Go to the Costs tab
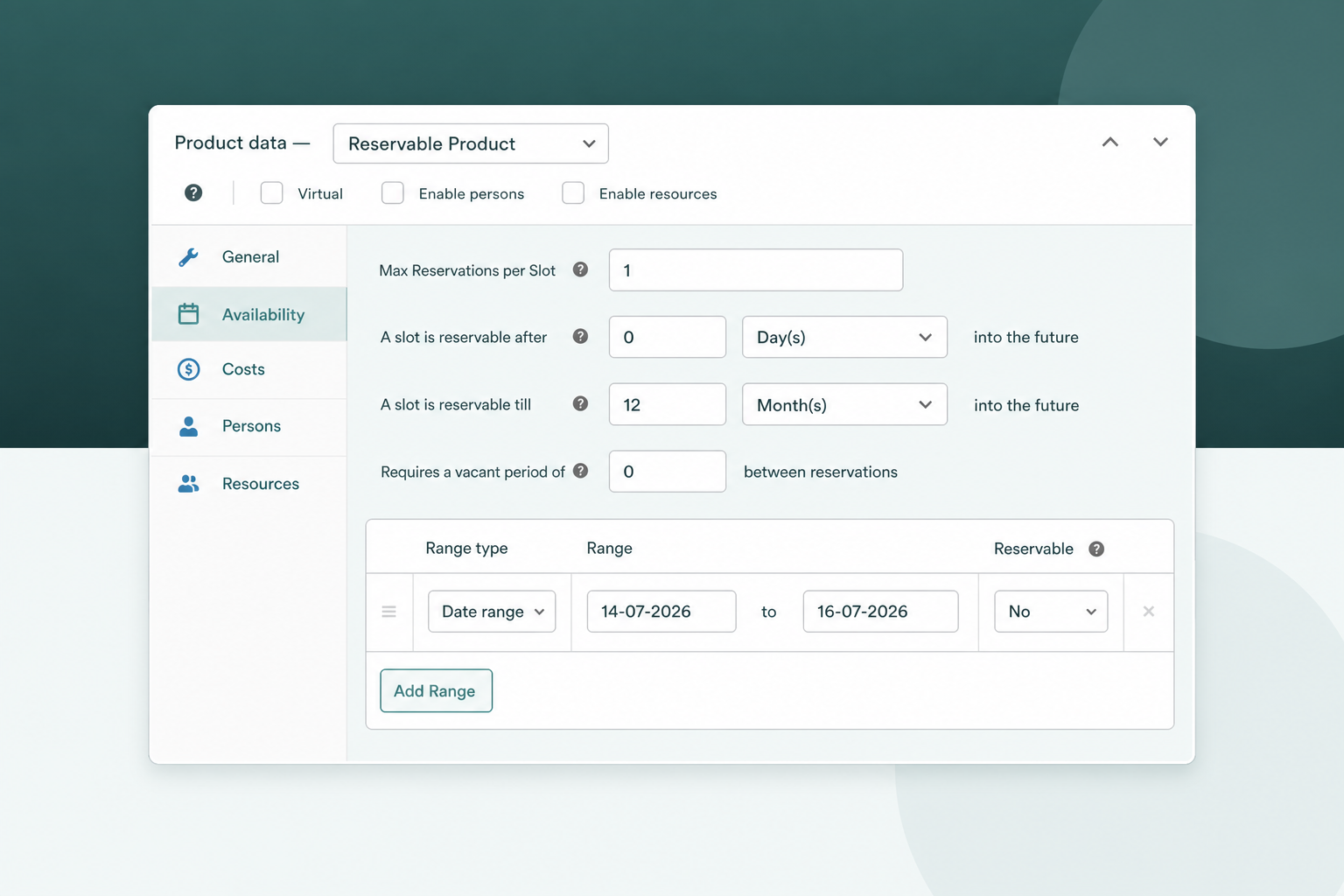 [249, 369]
